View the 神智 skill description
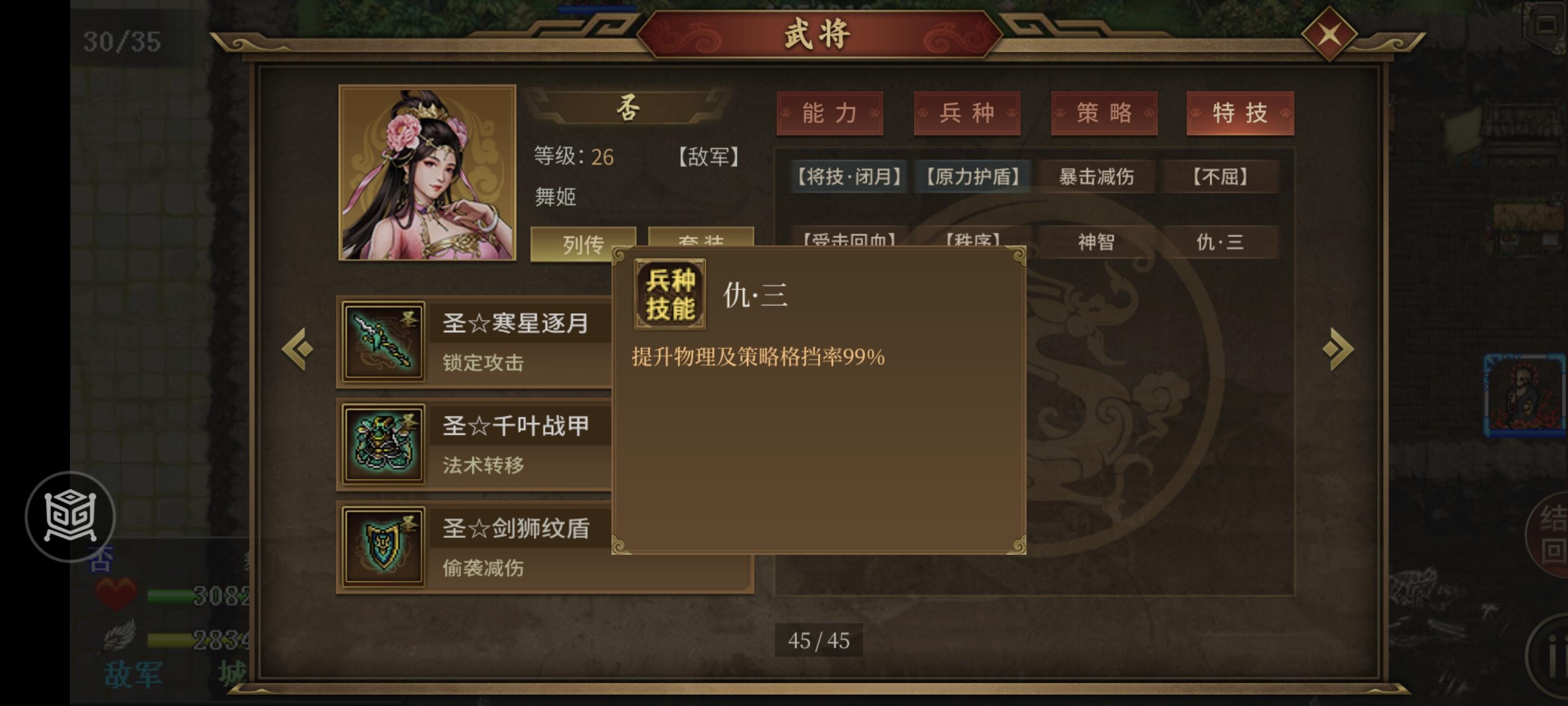Image resolution: width=1568 pixels, height=706 pixels. click(x=1096, y=243)
